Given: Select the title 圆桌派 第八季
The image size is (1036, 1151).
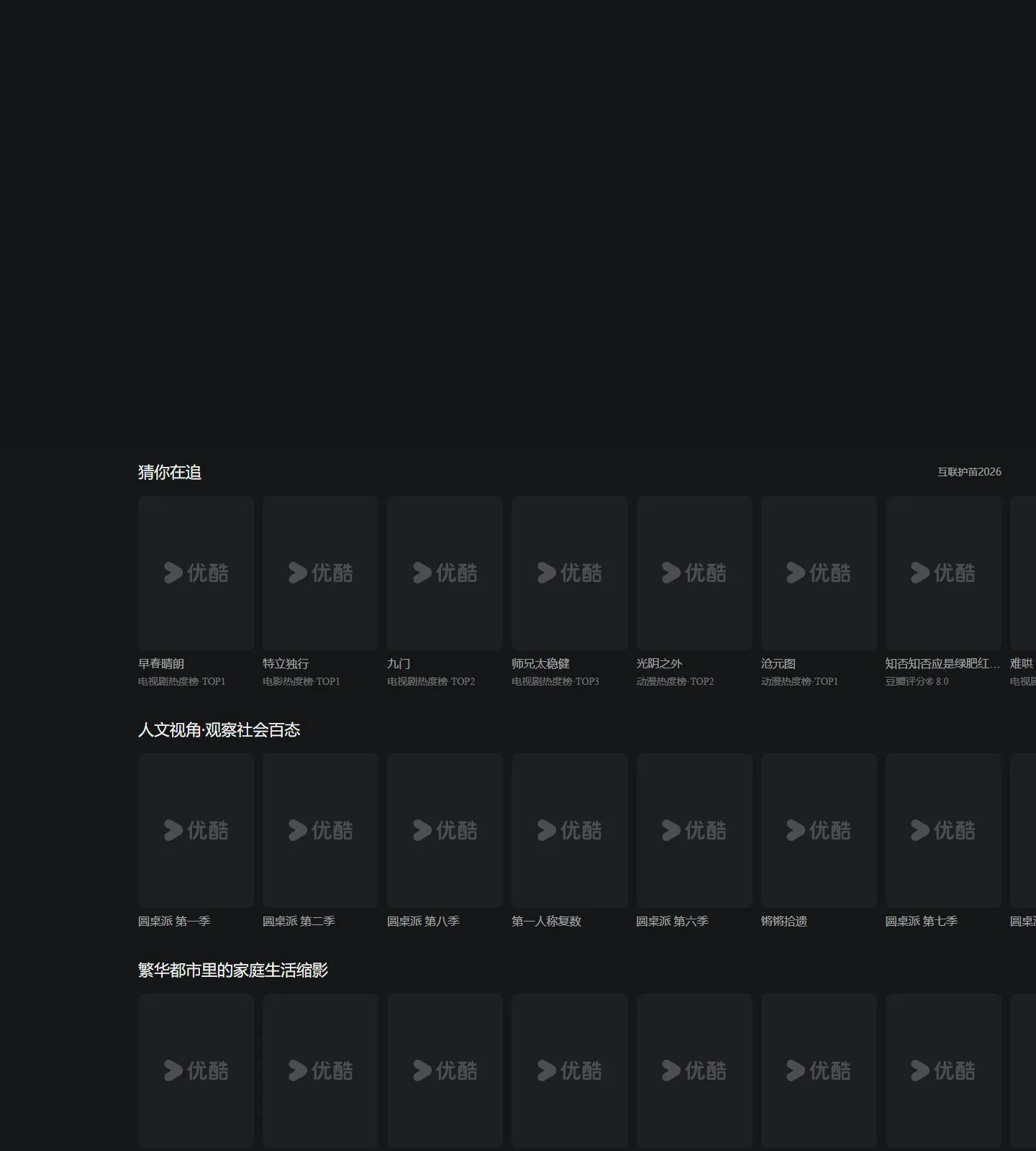Looking at the screenshot, I should (x=423, y=921).
